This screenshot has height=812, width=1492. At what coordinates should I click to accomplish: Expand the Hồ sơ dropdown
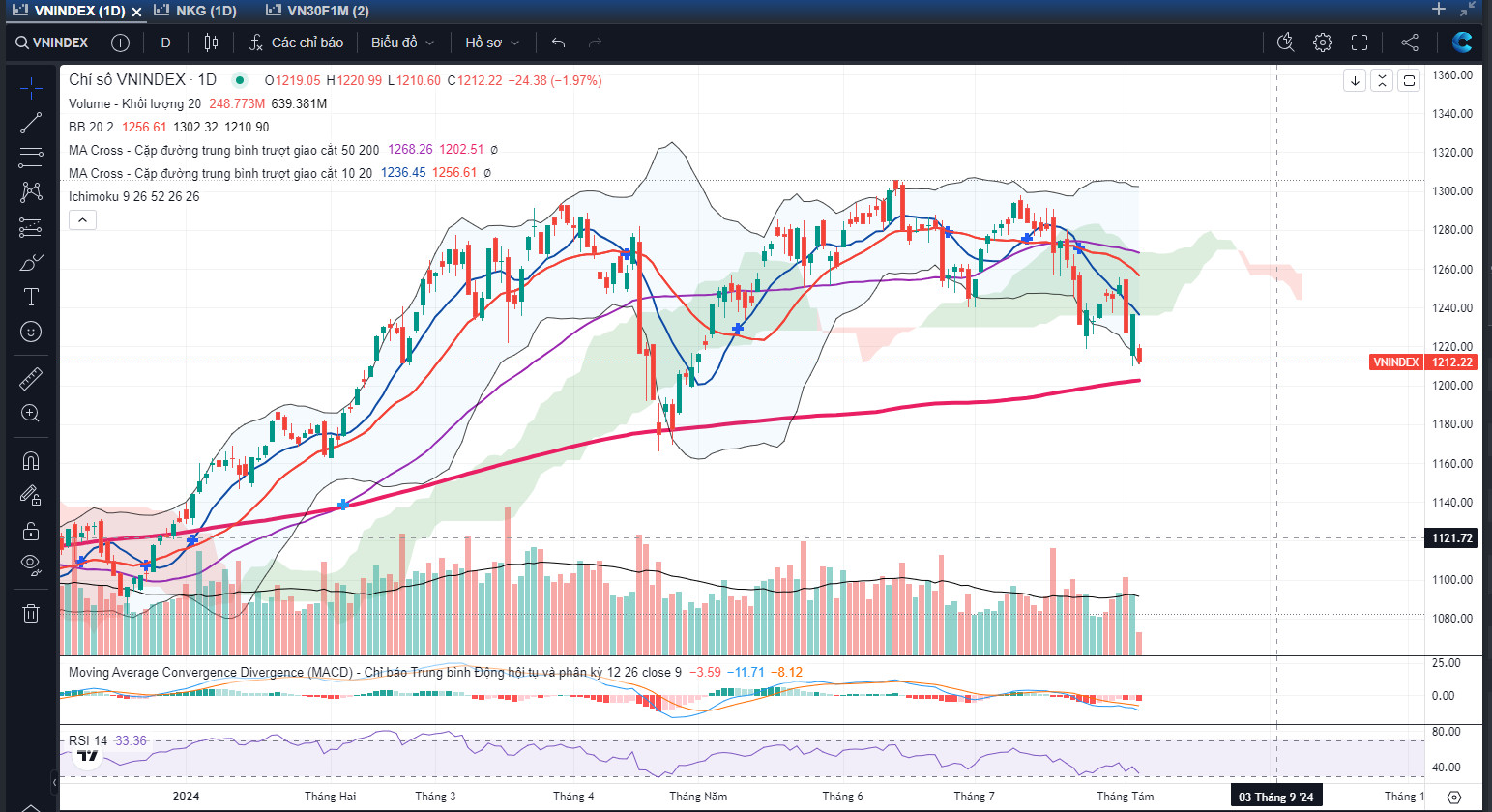(x=492, y=43)
